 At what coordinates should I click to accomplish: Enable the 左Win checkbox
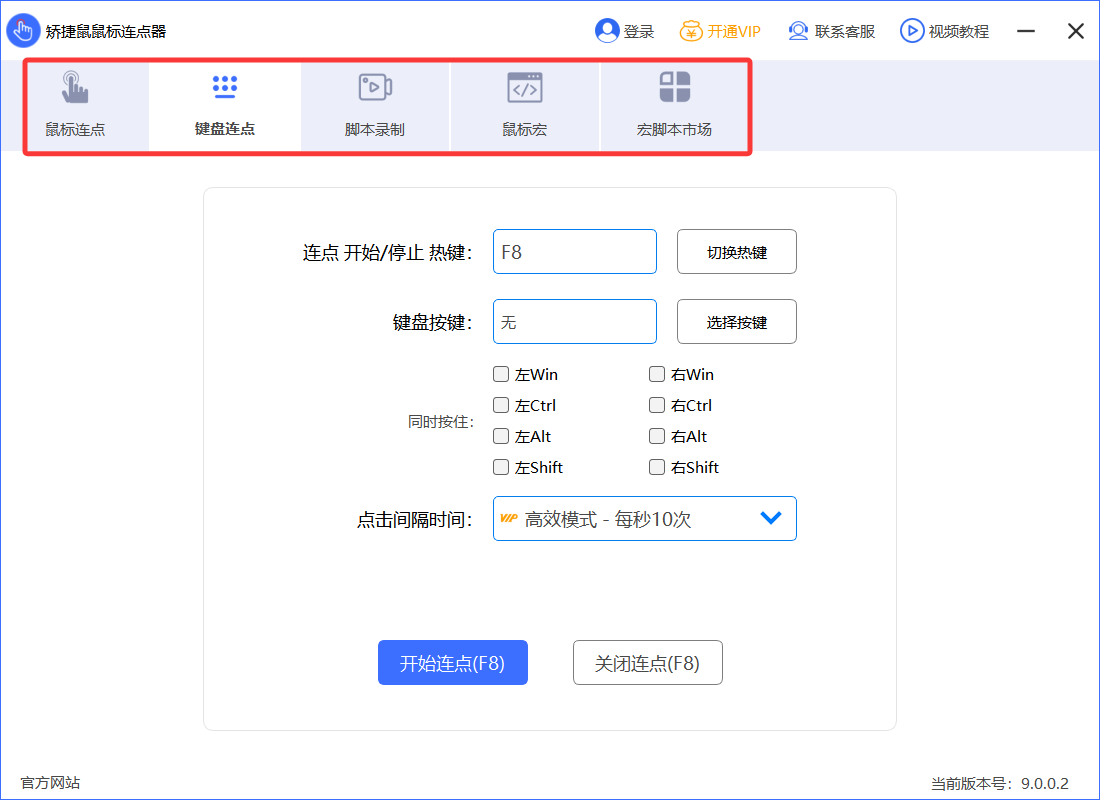coord(501,374)
